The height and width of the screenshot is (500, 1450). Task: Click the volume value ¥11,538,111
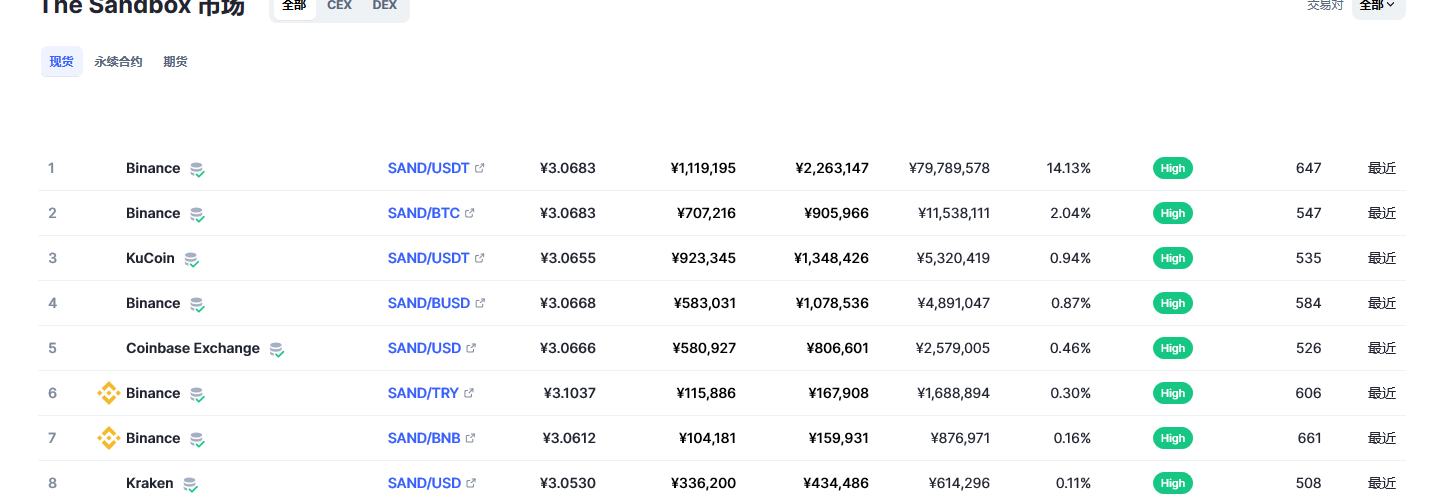click(x=954, y=213)
